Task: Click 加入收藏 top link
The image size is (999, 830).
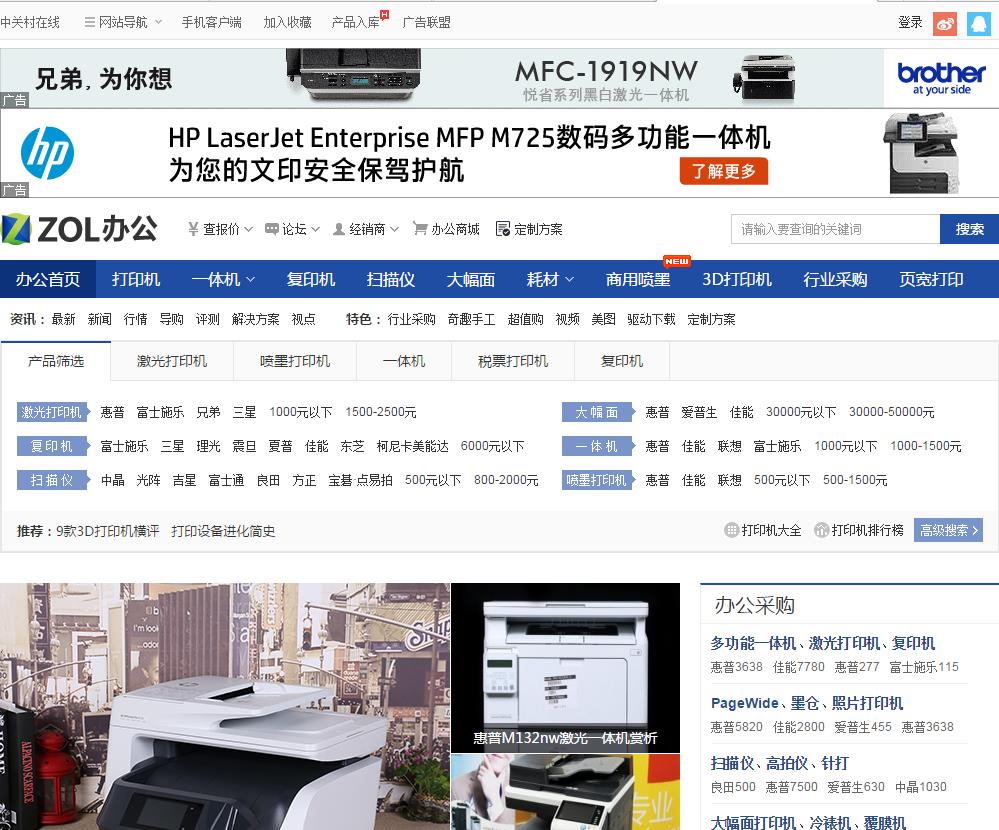Action: pos(287,22)
